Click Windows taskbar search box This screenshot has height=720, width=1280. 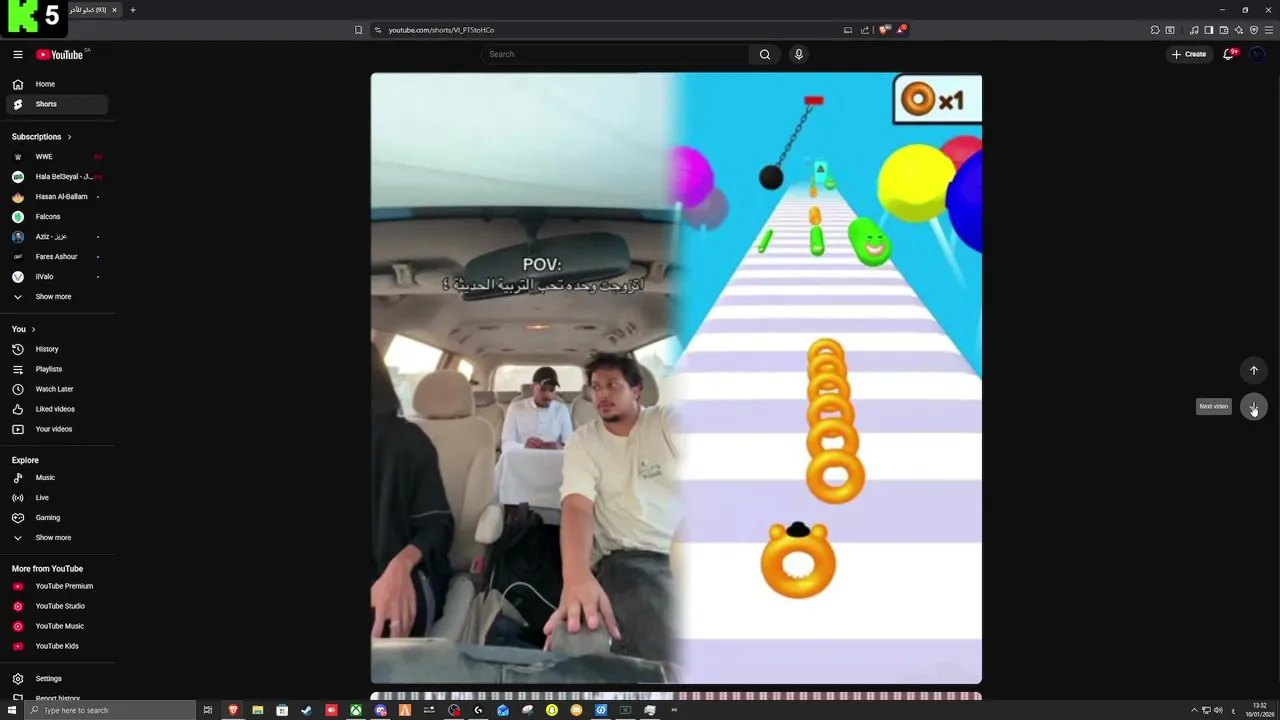click(x=109, y=710)
